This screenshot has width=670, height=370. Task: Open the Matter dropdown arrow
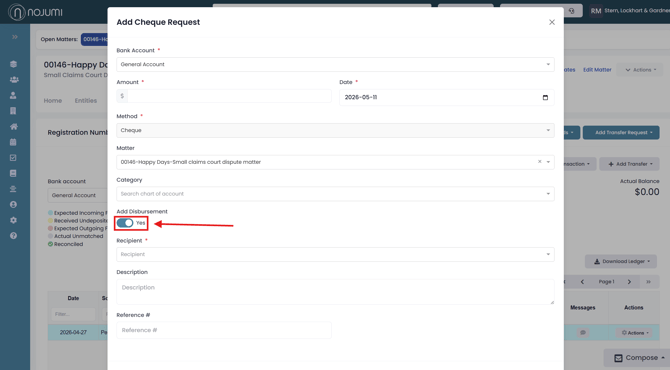point(548,162)
